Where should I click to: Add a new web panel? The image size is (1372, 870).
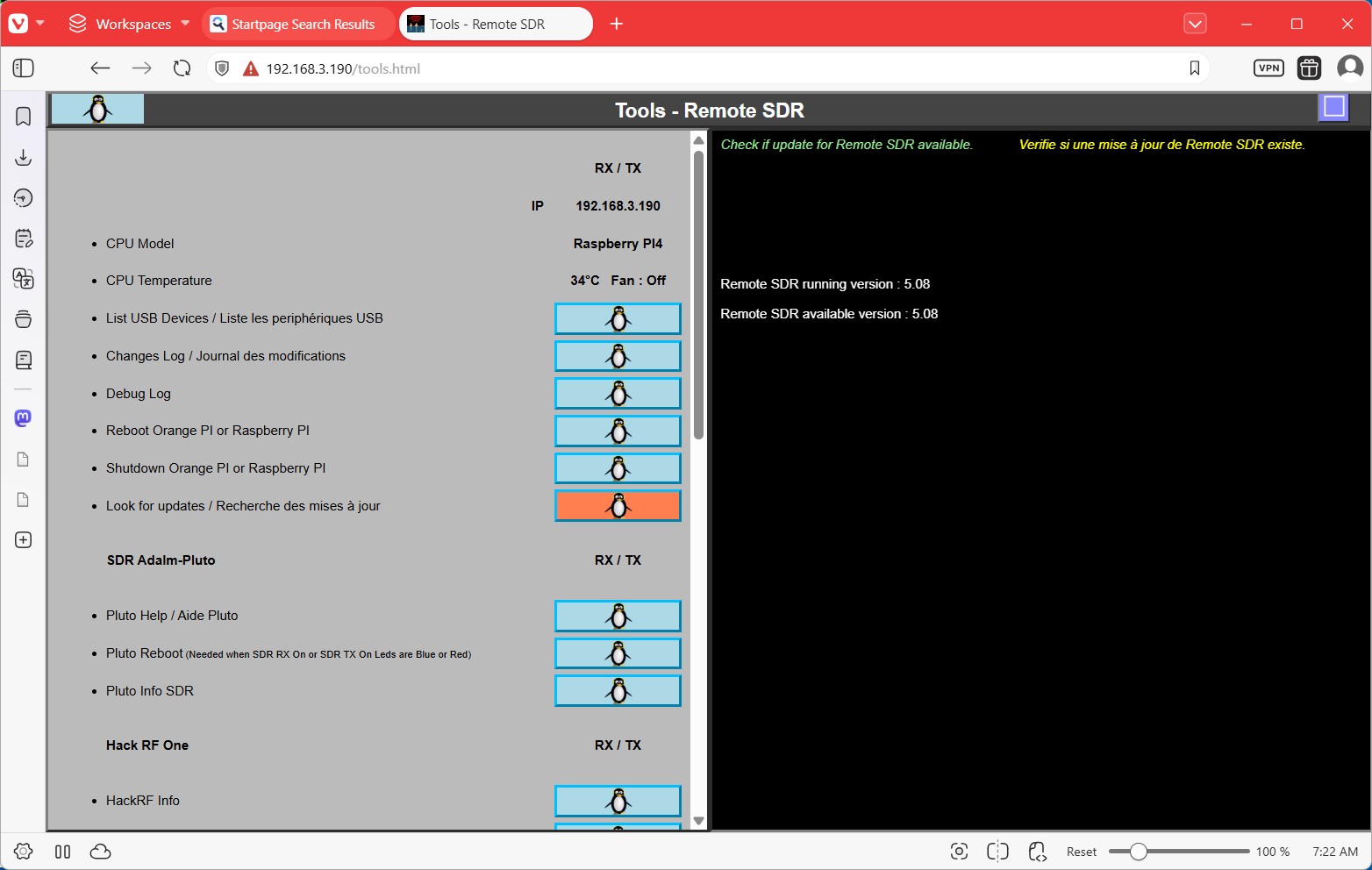point(24,540)
